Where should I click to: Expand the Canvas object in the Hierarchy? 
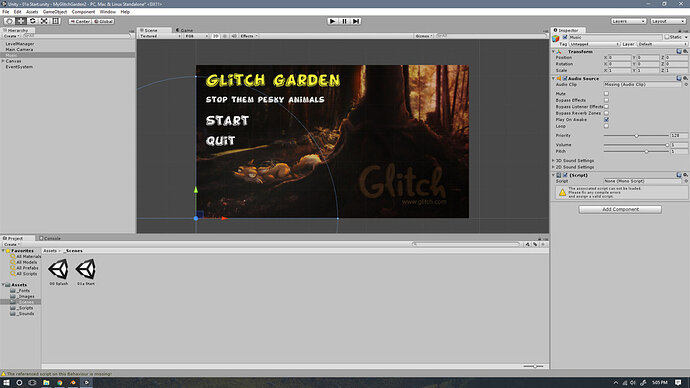pyautogui.click(x=3, y=61)
